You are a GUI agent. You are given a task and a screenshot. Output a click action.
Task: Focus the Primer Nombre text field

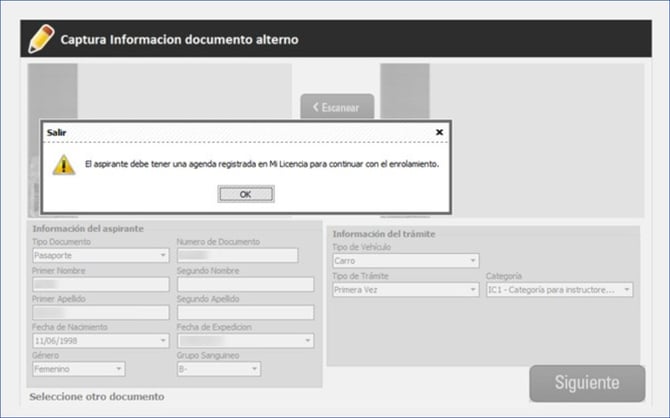point(100,284)
